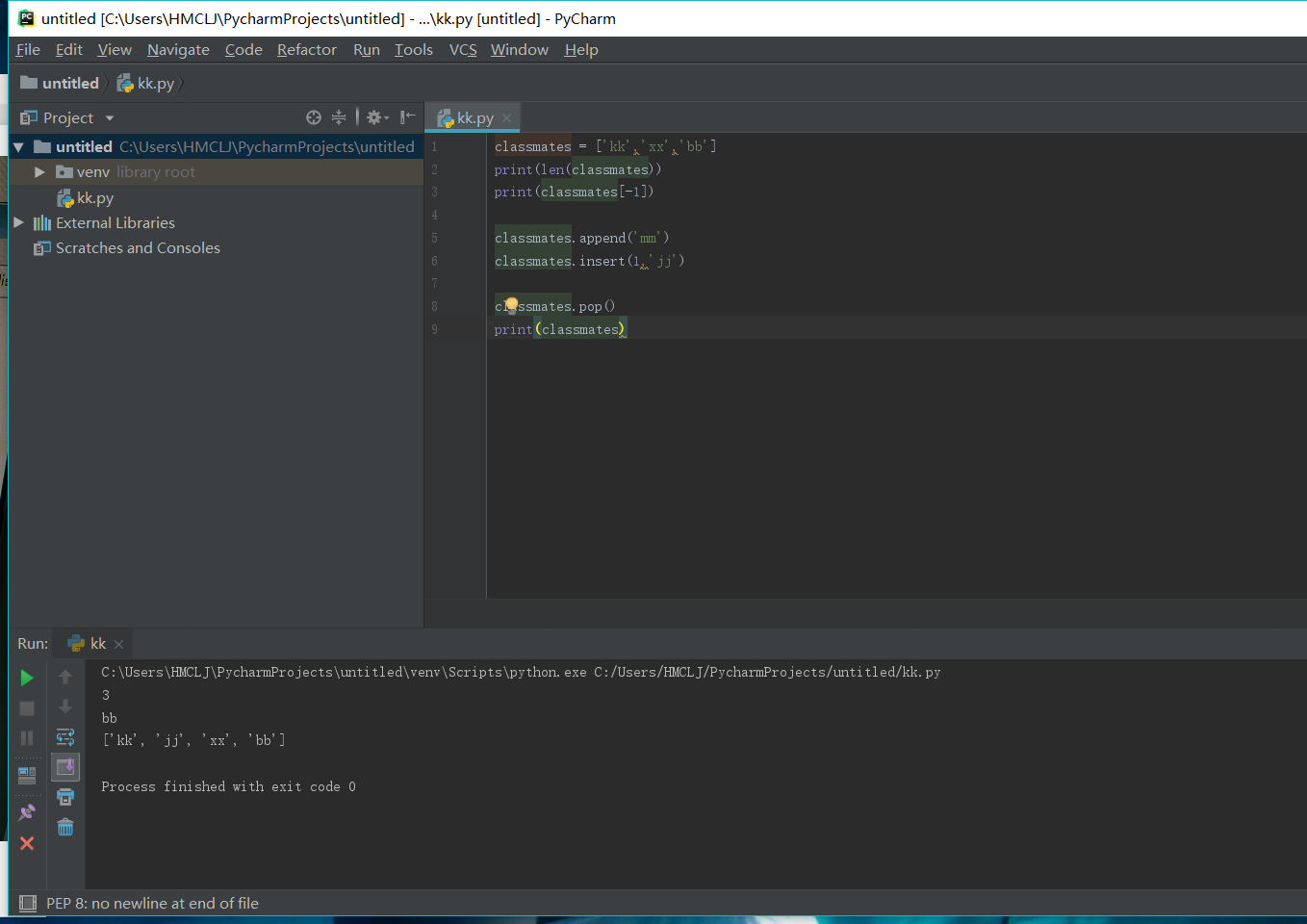Select kk.py in project tree
Screen dimensions: 1307x924
coord(94,197)
